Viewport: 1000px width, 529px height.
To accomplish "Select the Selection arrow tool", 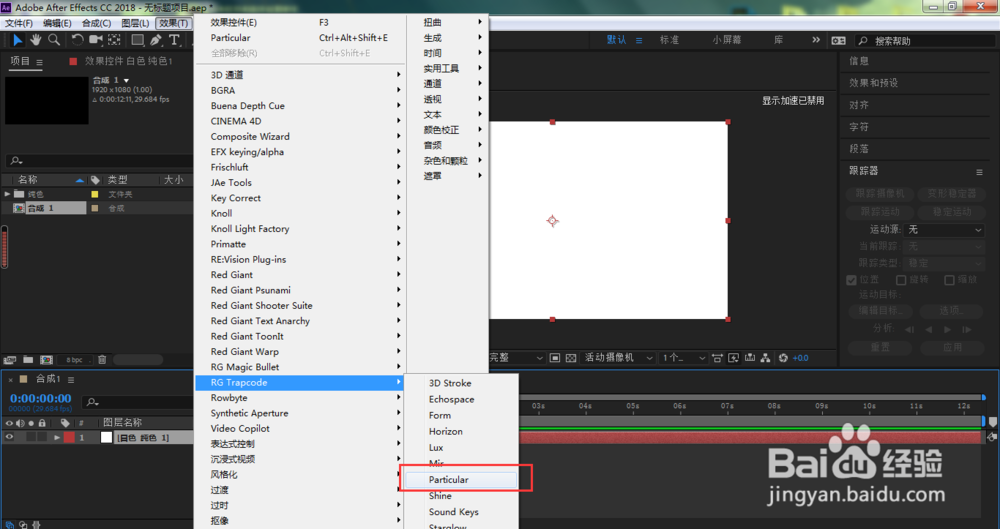I will pos(17,40).
